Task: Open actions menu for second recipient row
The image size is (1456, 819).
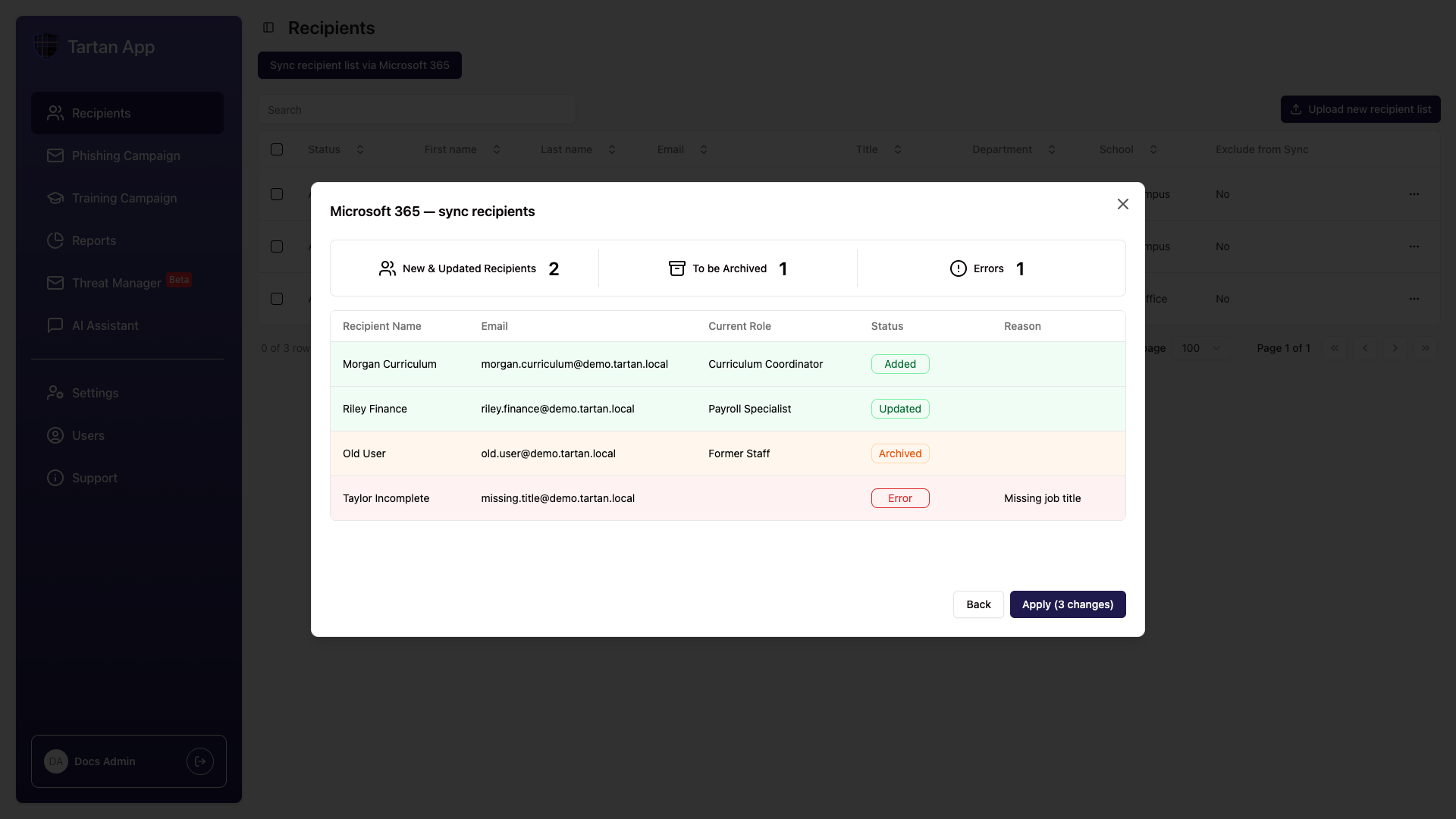Action: pyautogui.click(x=1414, y=246)
